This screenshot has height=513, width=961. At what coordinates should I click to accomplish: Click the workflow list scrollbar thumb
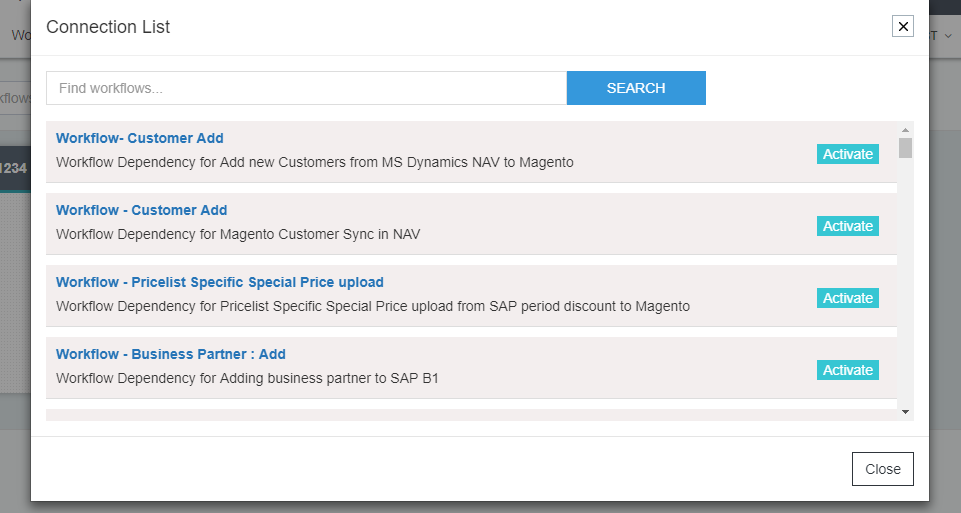pyautogui.click(x=905, y=148)
